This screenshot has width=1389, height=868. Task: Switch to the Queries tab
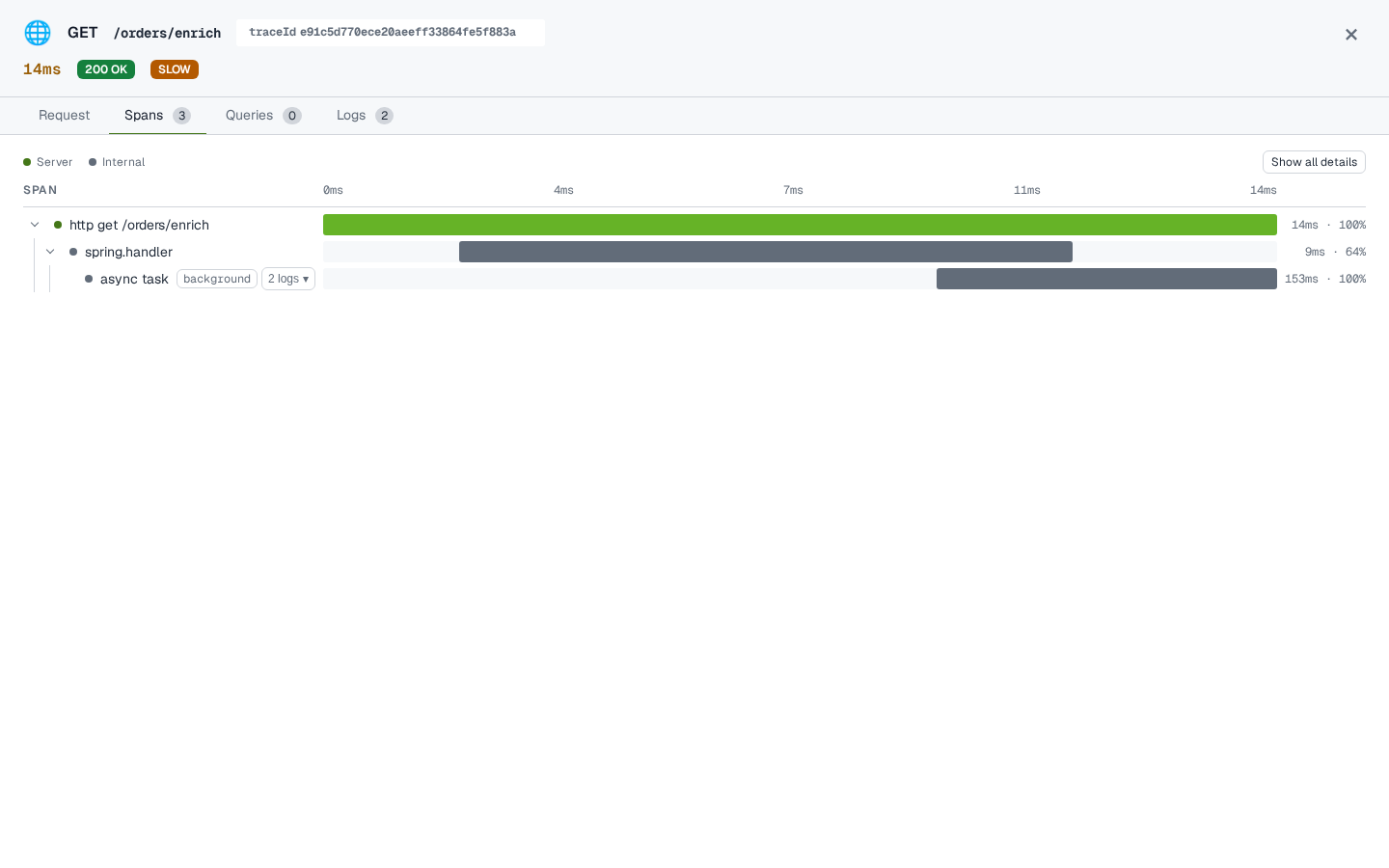[x=263, y=116]
